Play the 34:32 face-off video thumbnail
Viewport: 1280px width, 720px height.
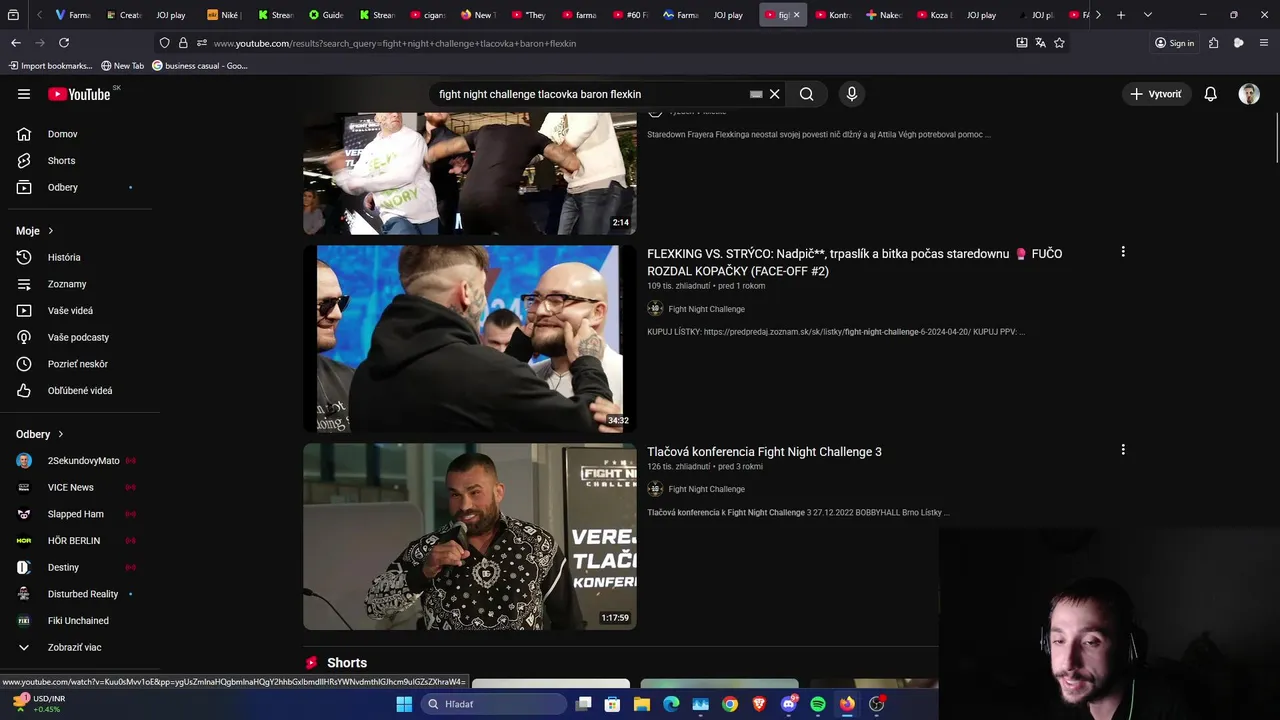(470, 339)
